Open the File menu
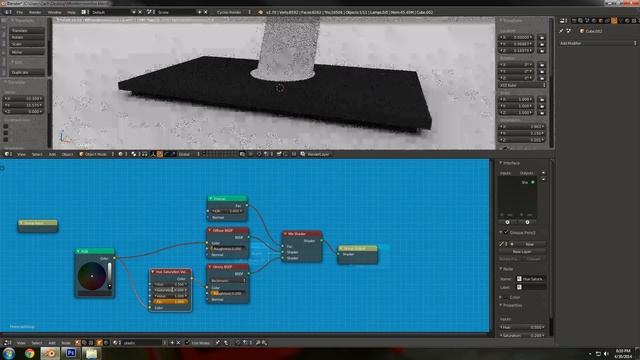Screen dimensions: 640x360 (x=19, y=12)
